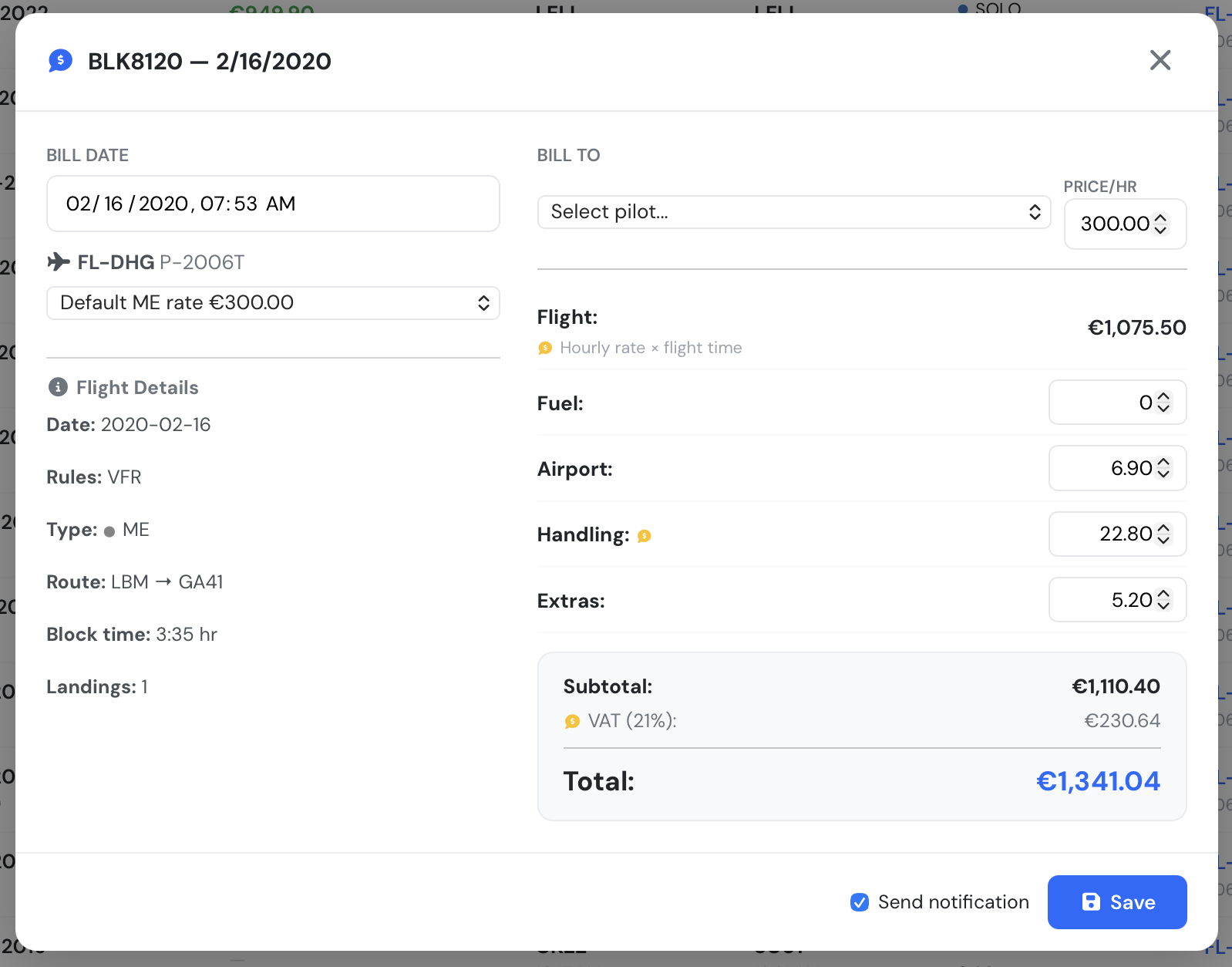This screenshot has height=967, width=1232.
Task: Click the Subtotal value €1,110.40
Action: tap(1116, 686)
